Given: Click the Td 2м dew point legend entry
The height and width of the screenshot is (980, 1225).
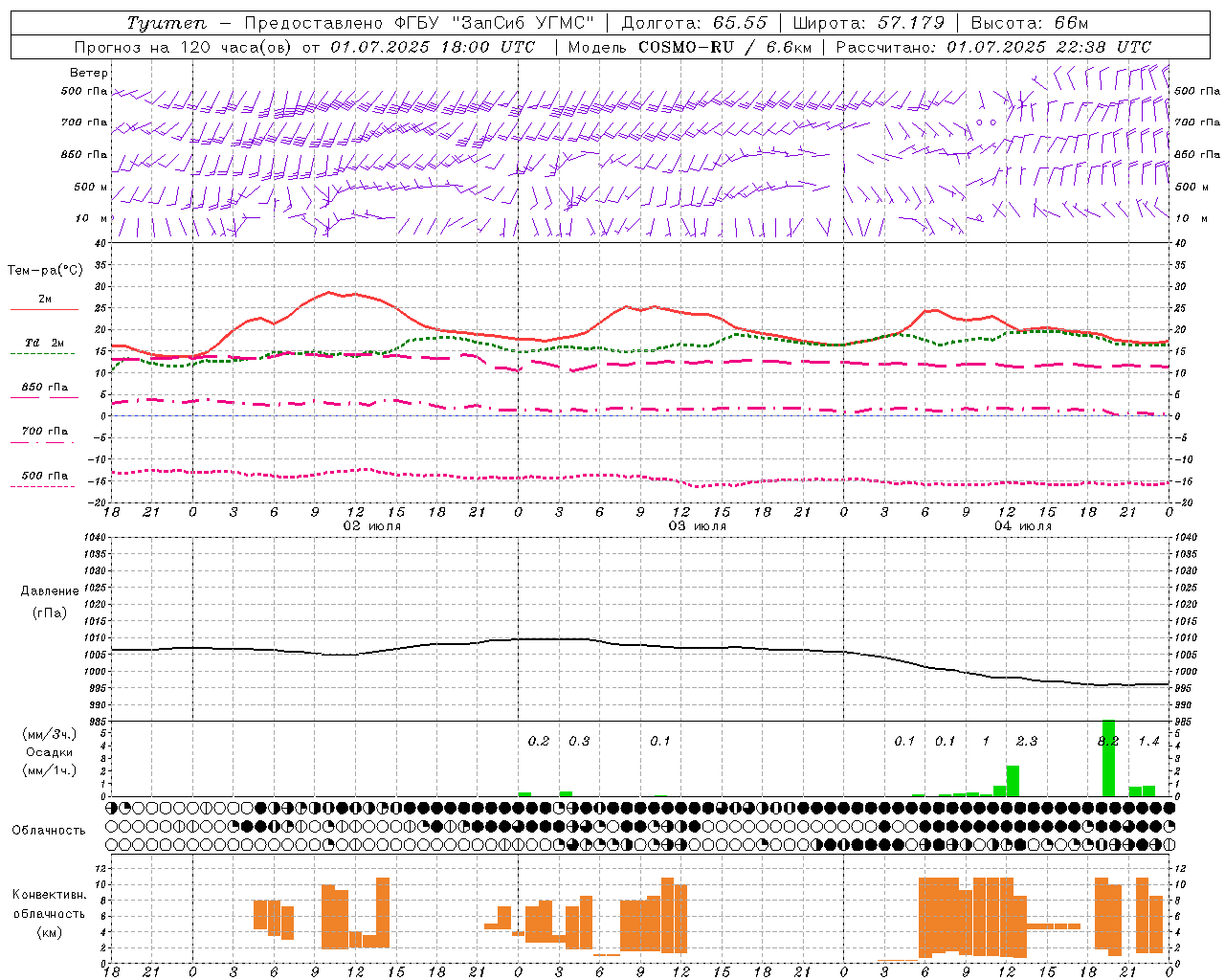Looking at the screenshot, I should [45, 343].
